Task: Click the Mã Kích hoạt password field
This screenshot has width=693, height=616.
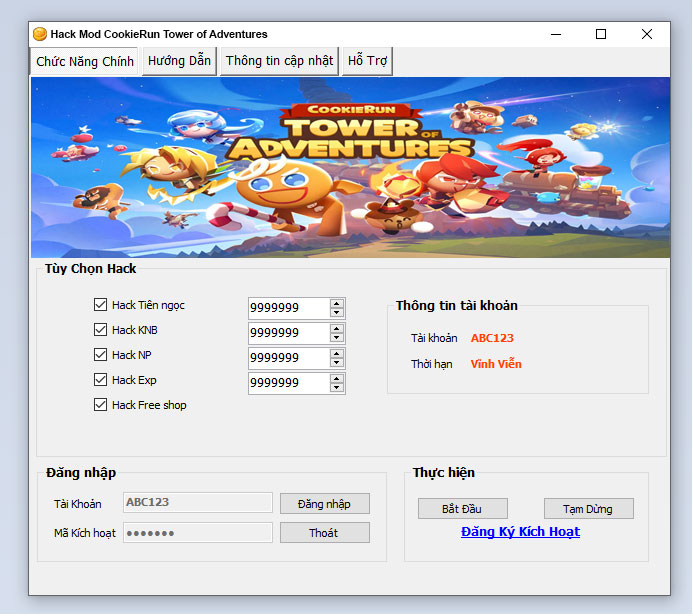Action: point(198,533)
